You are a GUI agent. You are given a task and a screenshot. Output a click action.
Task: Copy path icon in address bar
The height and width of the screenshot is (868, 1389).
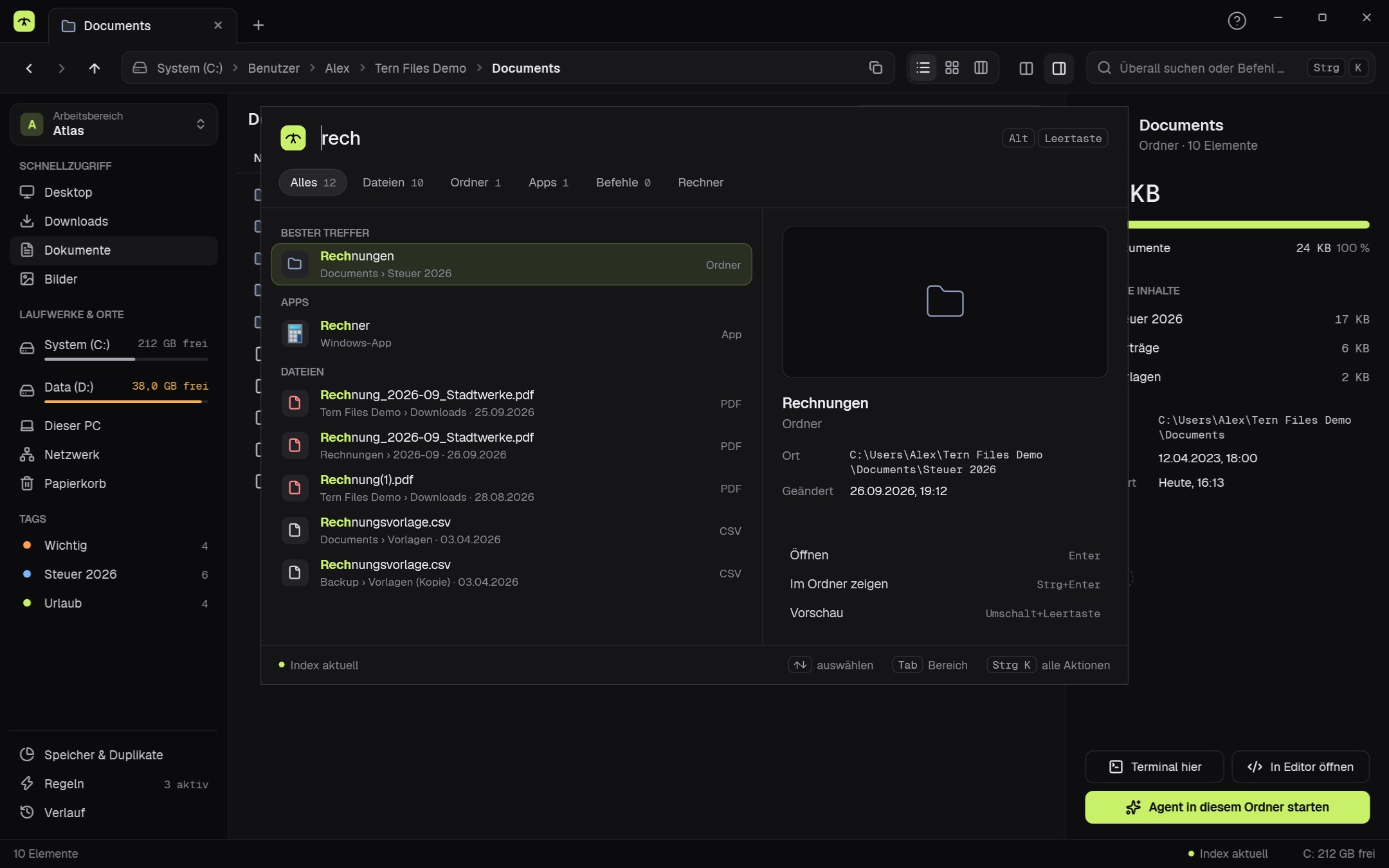pos(875,68)
